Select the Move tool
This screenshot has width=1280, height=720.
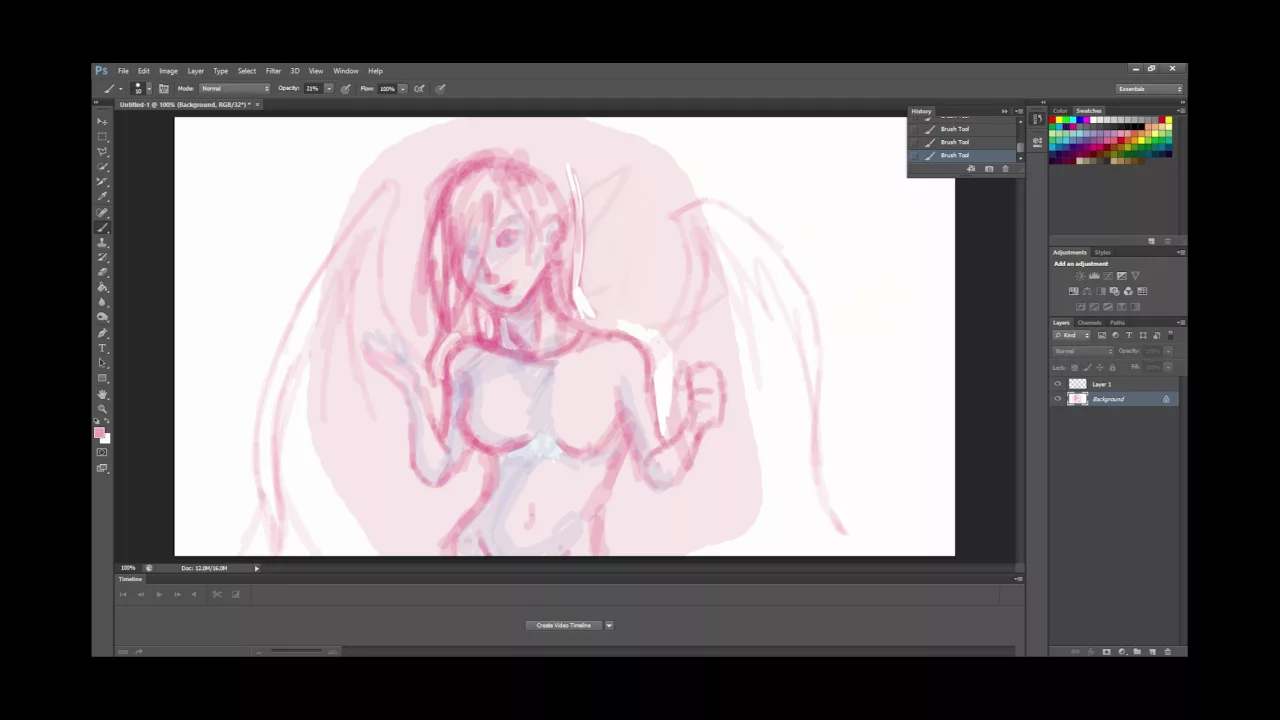[x=102, y=121]
